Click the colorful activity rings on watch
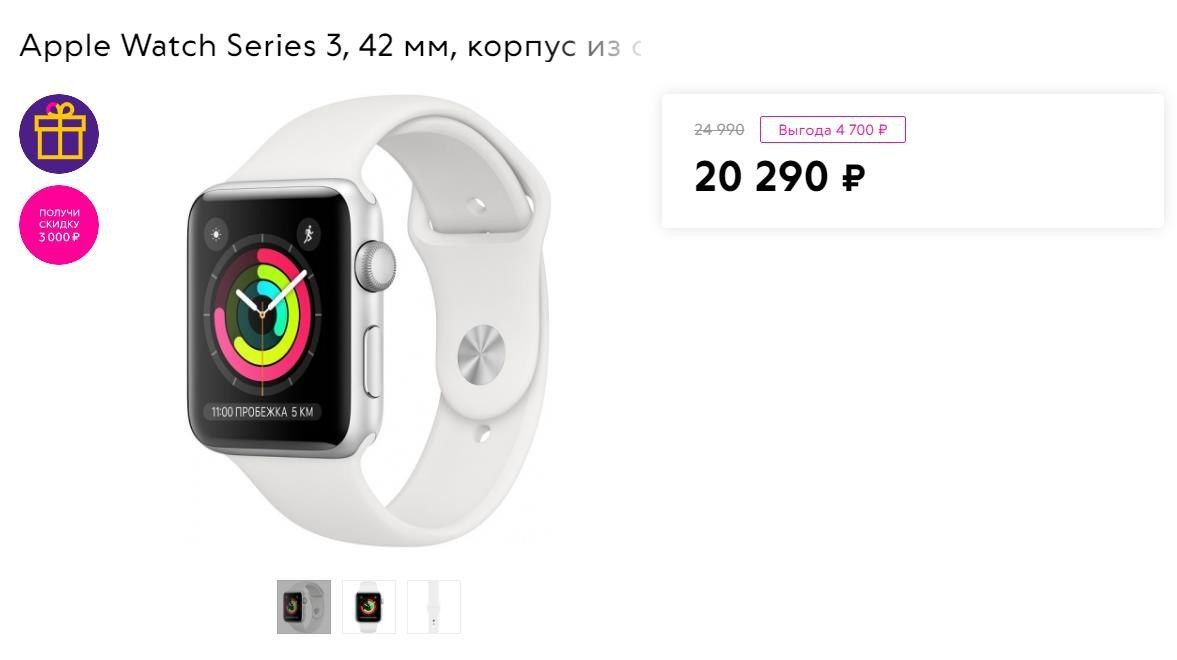The image size is (1177, 660). tap(262, 314)
